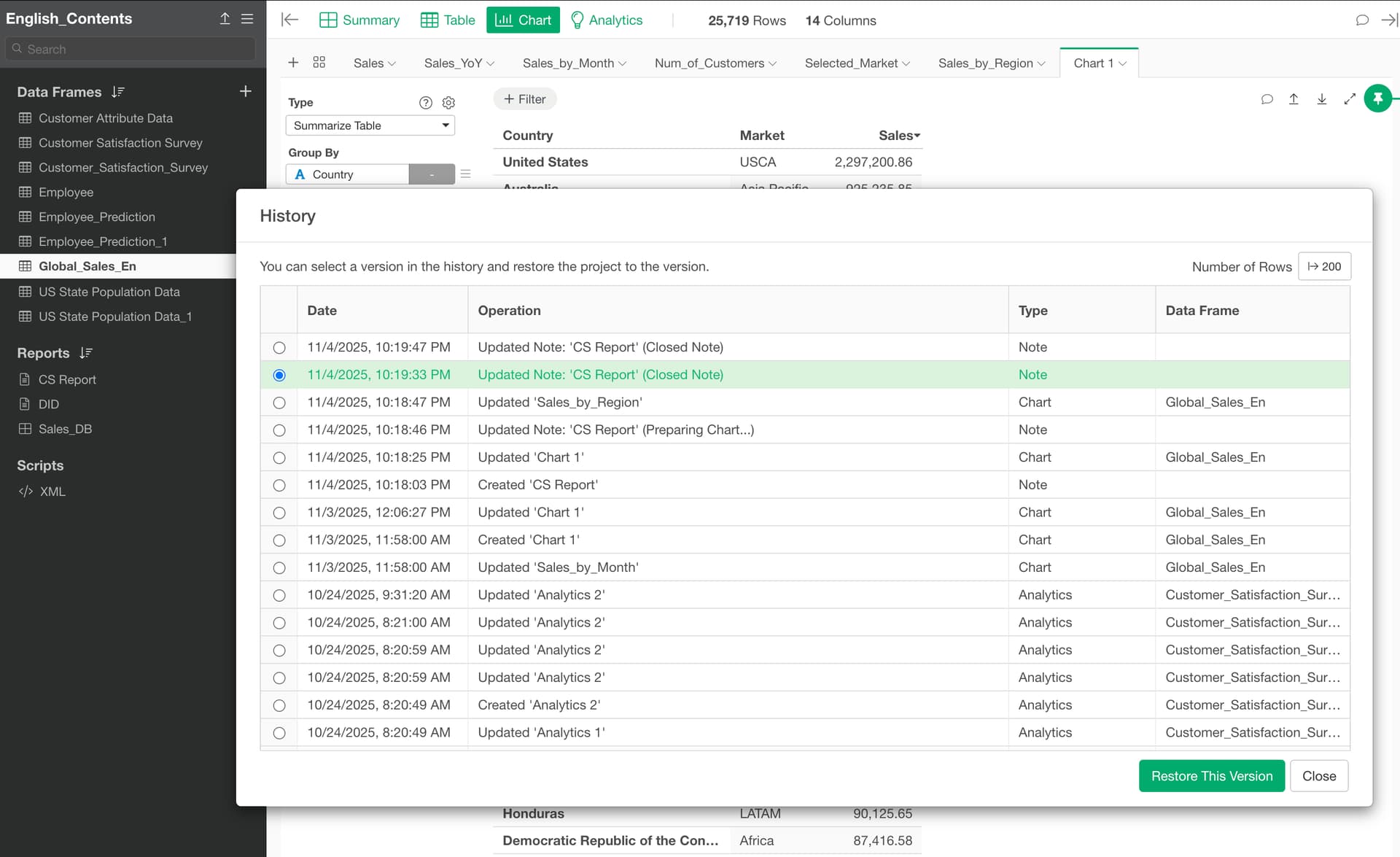Switch to the Analytics view tab
Image resolution: width=1400 pixels, height=857 pixels.
coord(606,20)
